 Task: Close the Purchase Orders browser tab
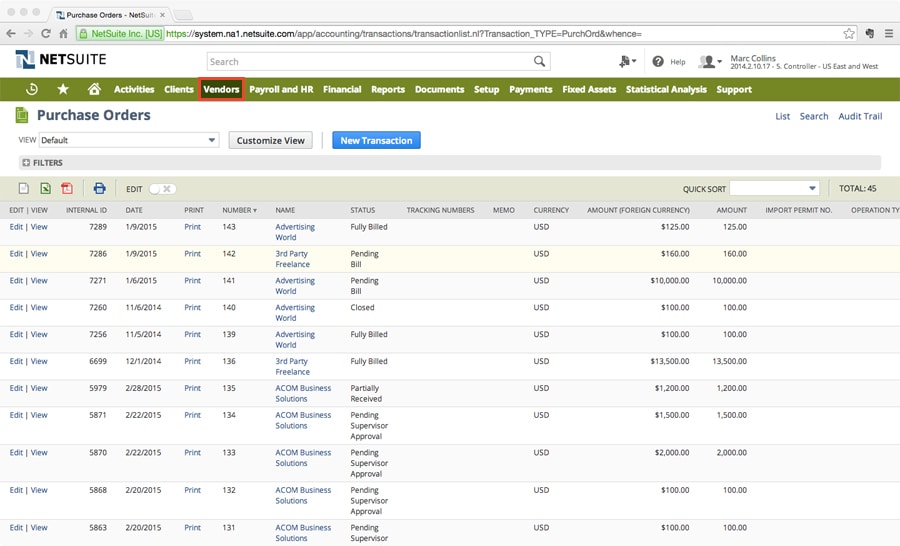coord(162,15)
